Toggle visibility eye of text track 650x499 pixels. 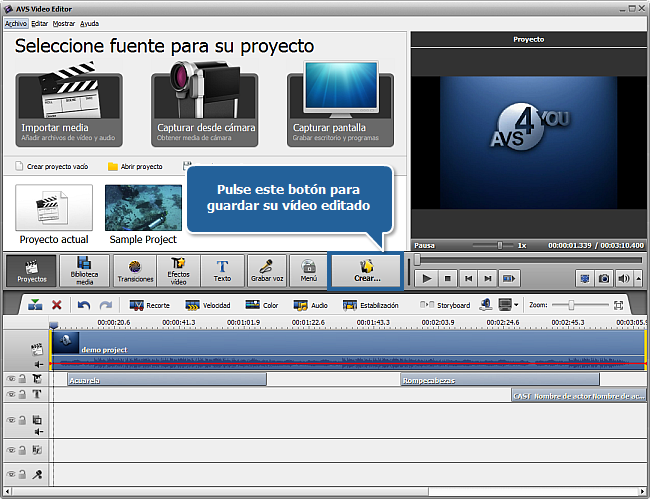(11, 394)
